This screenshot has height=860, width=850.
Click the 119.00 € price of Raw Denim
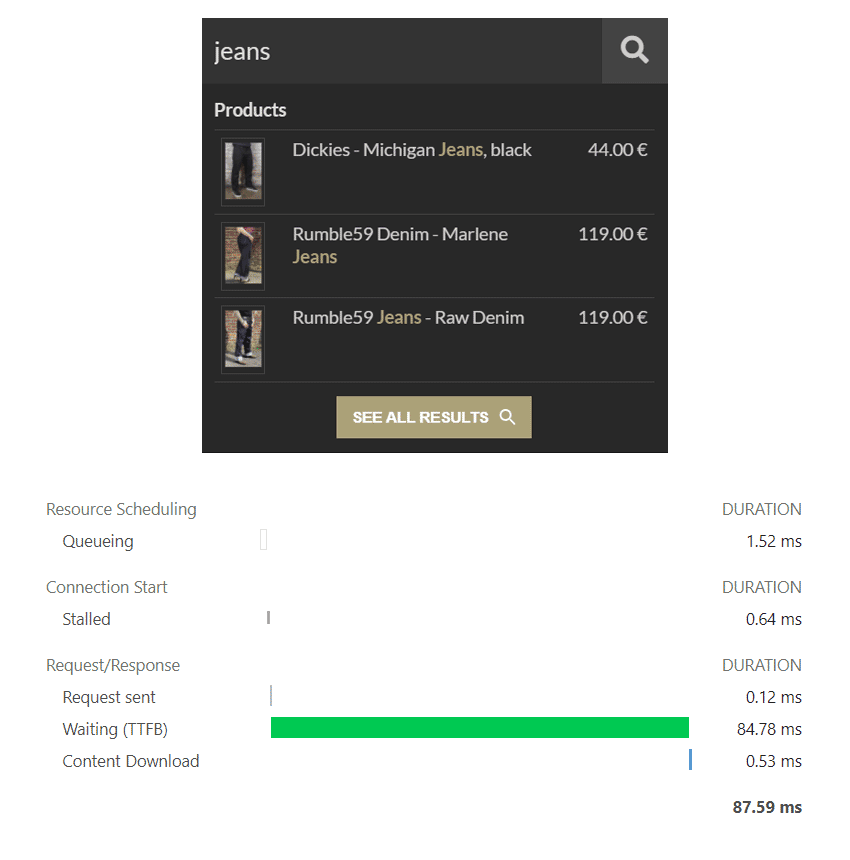tap(613, 318)
